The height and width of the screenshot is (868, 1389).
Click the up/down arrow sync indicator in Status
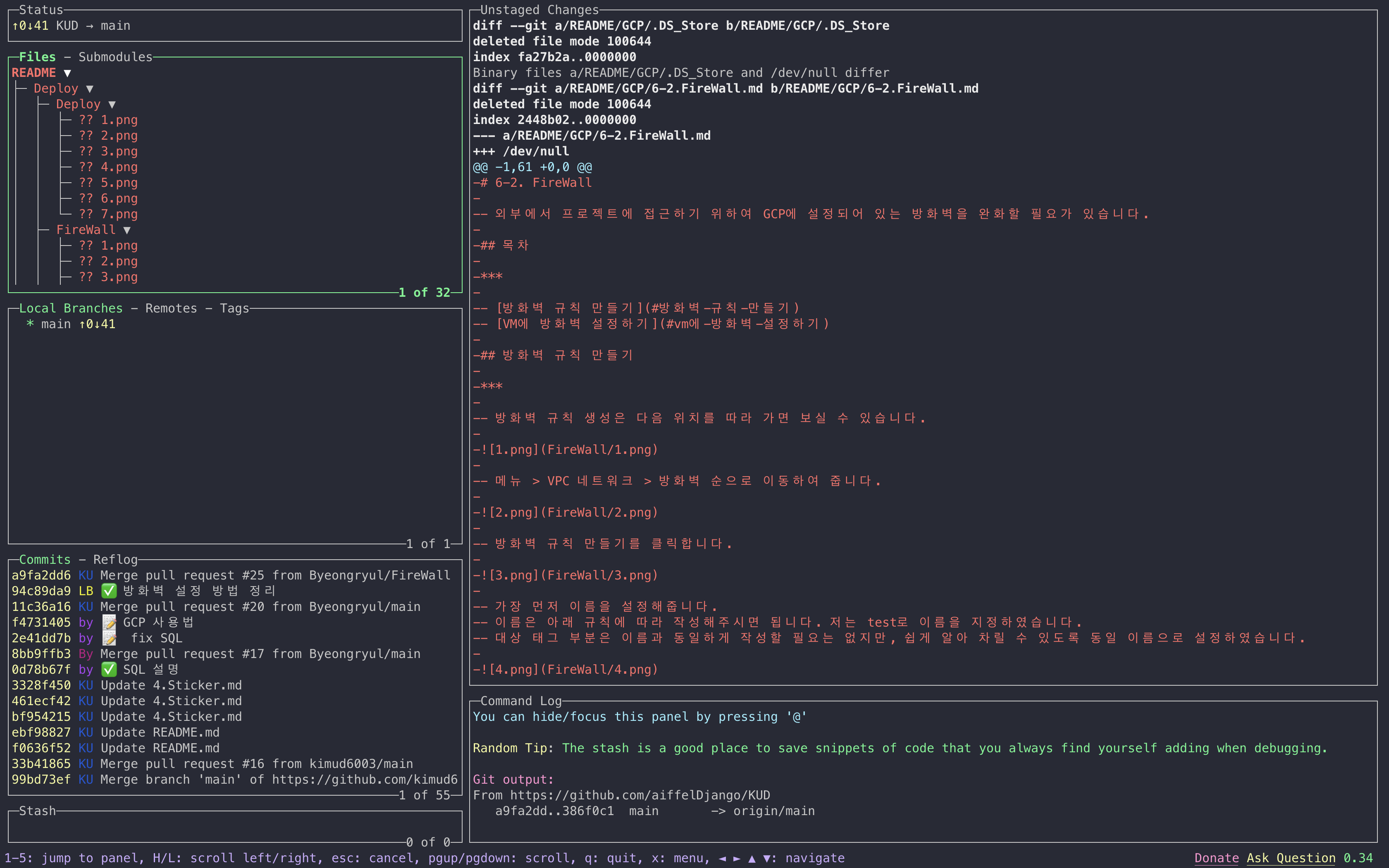tap(31, 26)
